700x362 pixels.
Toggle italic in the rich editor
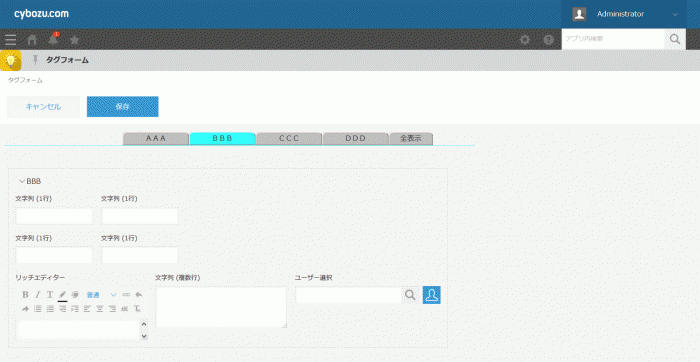38,295
